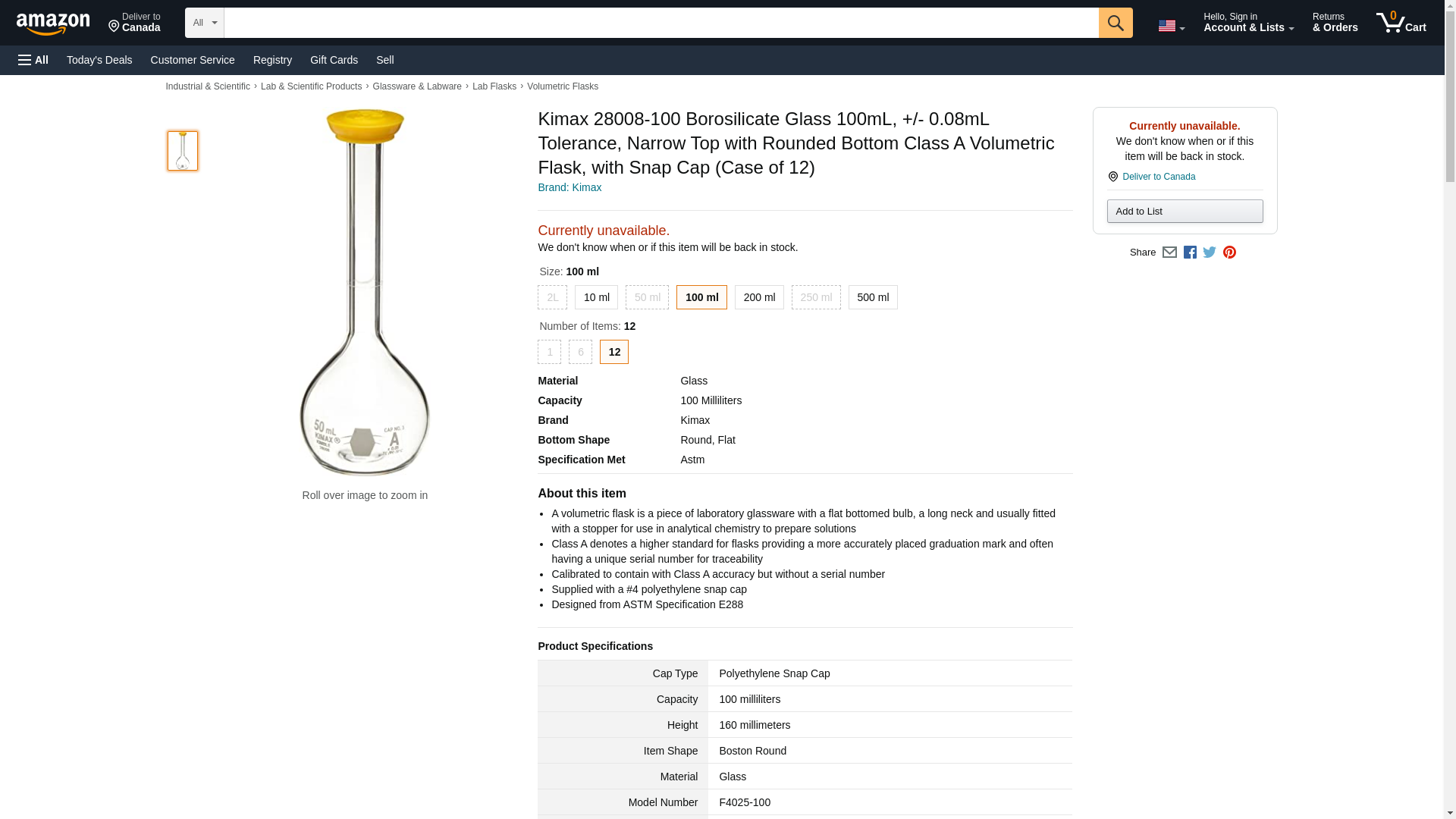Click the Lab Flasks breadcrumb link
This screenshot has width=1456, height=819.
click(x=494, y=86)
